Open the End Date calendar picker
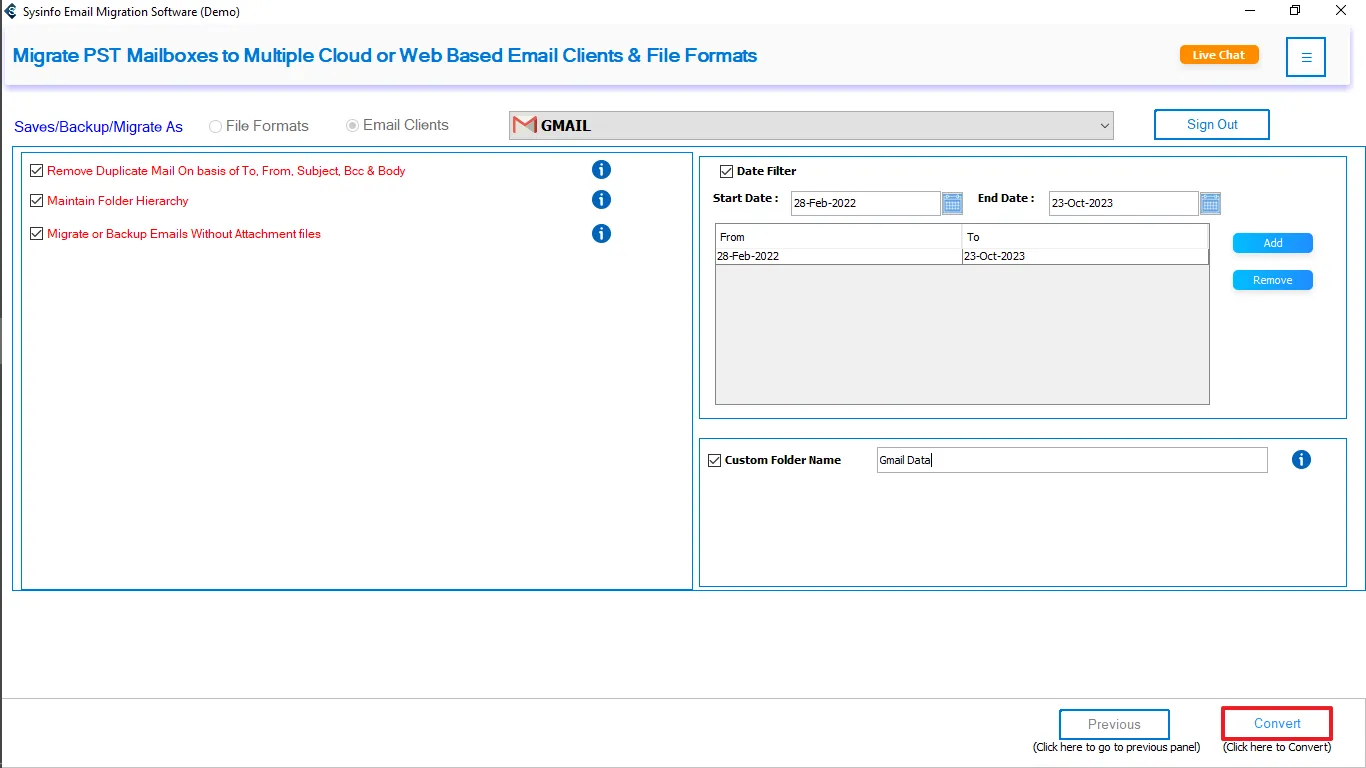 point(1210,204)
